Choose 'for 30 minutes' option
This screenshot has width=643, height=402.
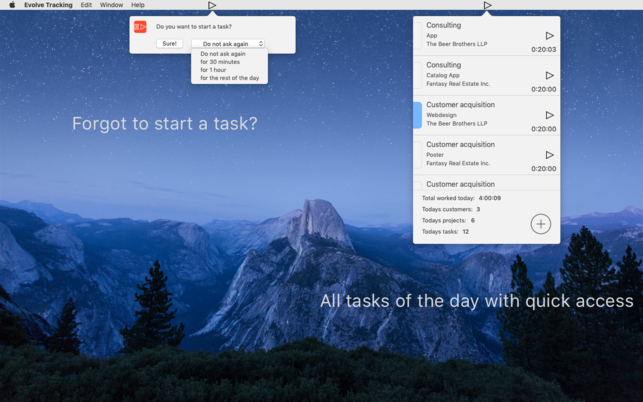pos(220,62)
